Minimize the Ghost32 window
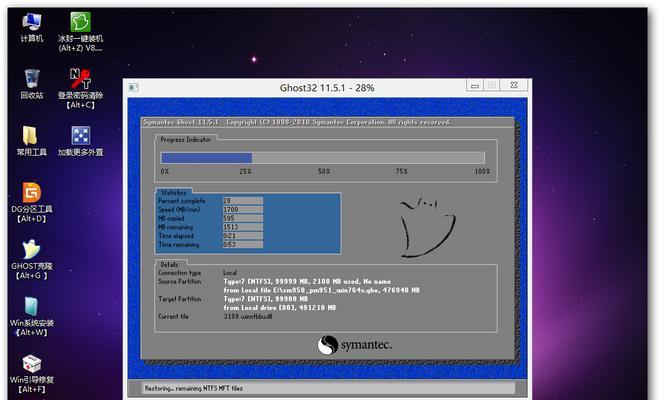Image resolution: width=660 pixels, height=400 pixels. (475, 85)
